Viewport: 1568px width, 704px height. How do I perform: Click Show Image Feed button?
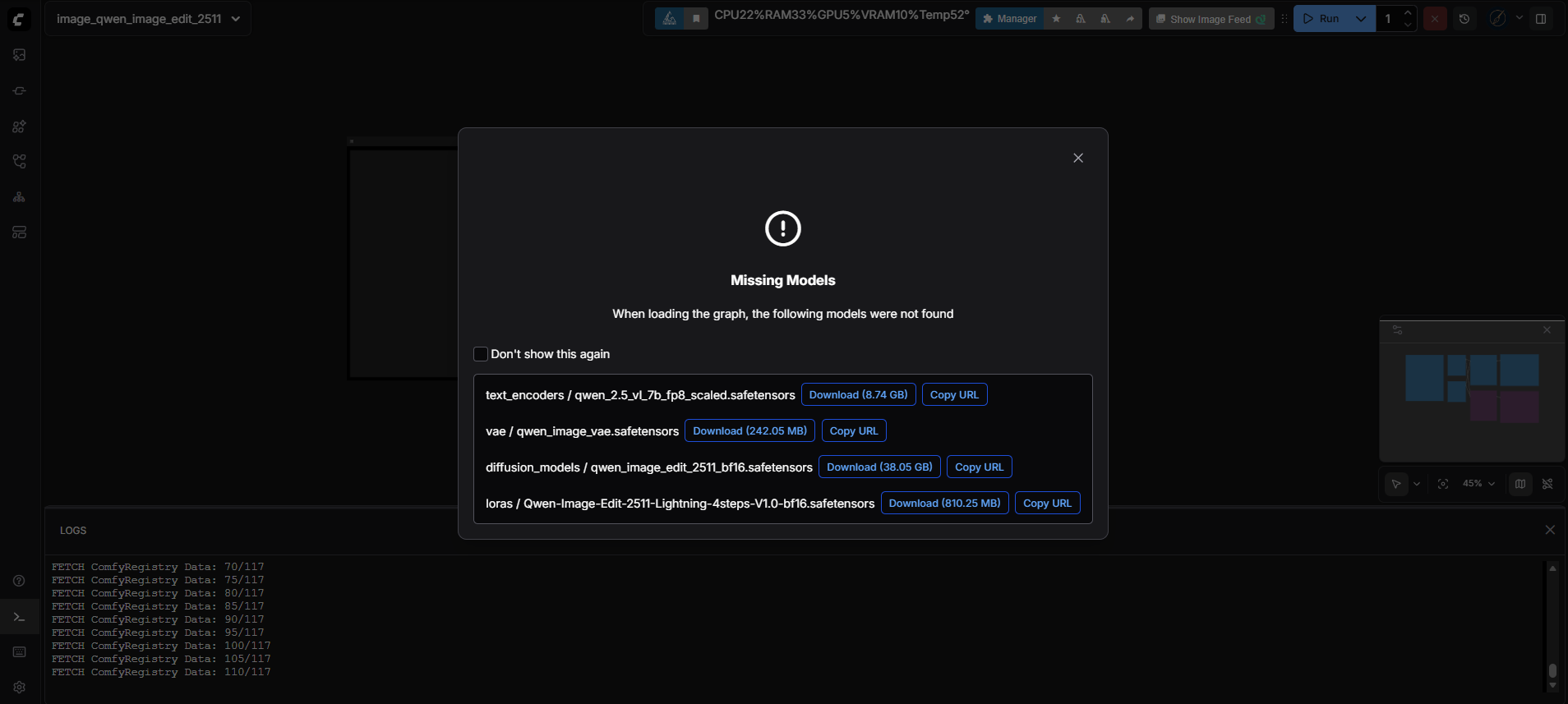click(x=1211, y=19)
